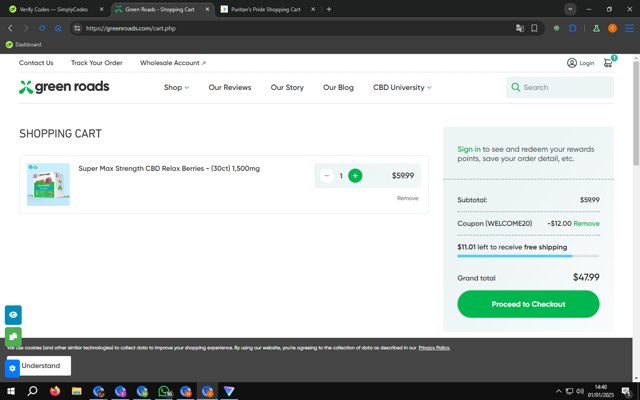Open the Privacy Policy link
The image size is (640, 400).
coord(434,348)
